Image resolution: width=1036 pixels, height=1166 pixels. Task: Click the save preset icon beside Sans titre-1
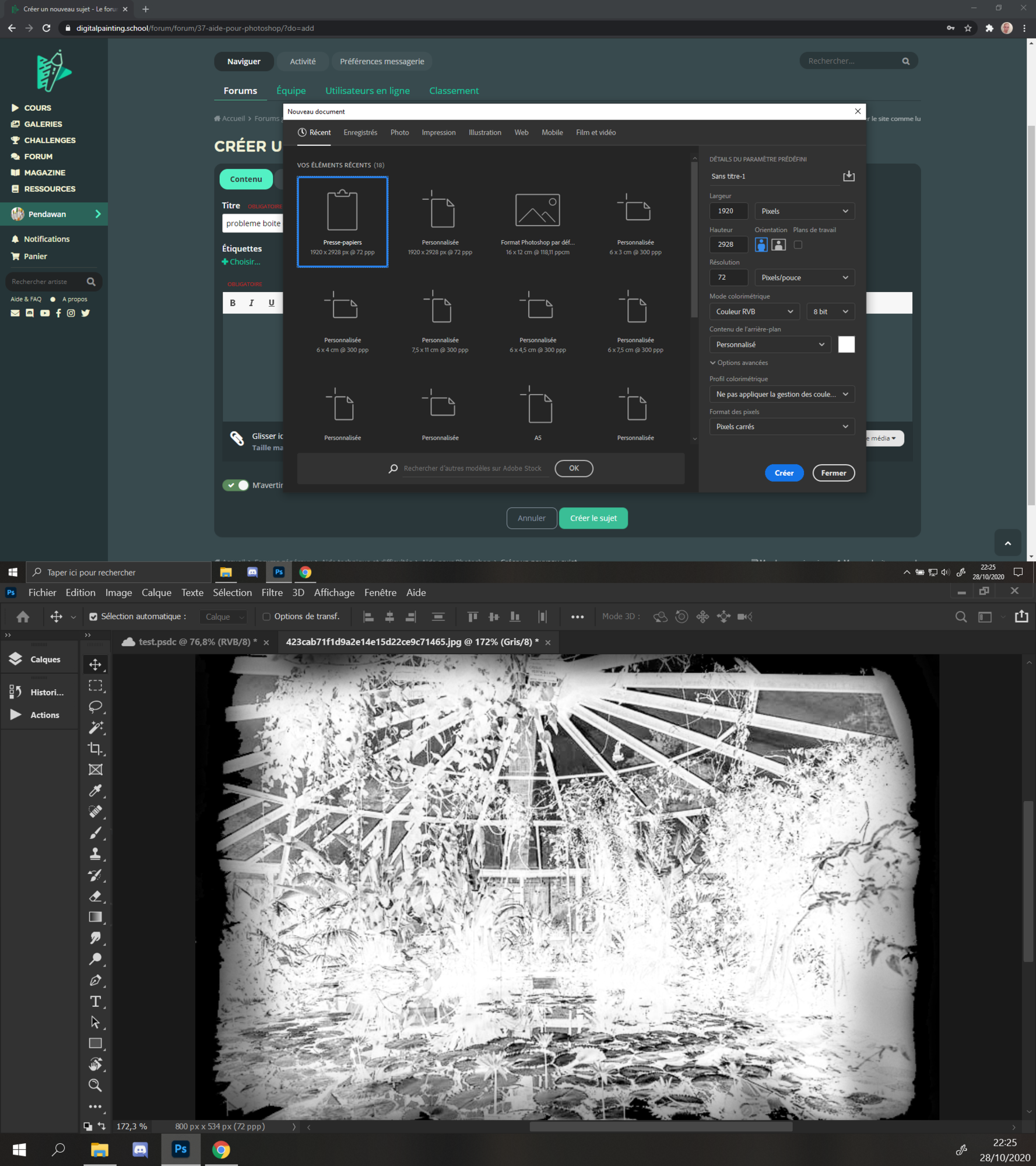848,176
